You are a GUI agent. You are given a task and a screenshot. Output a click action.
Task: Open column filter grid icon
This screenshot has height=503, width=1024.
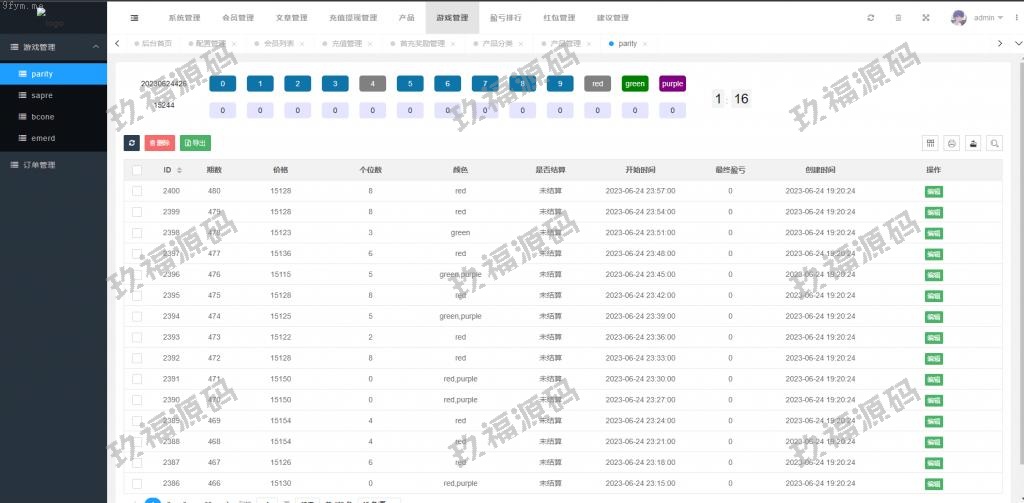tap(930, 144)
